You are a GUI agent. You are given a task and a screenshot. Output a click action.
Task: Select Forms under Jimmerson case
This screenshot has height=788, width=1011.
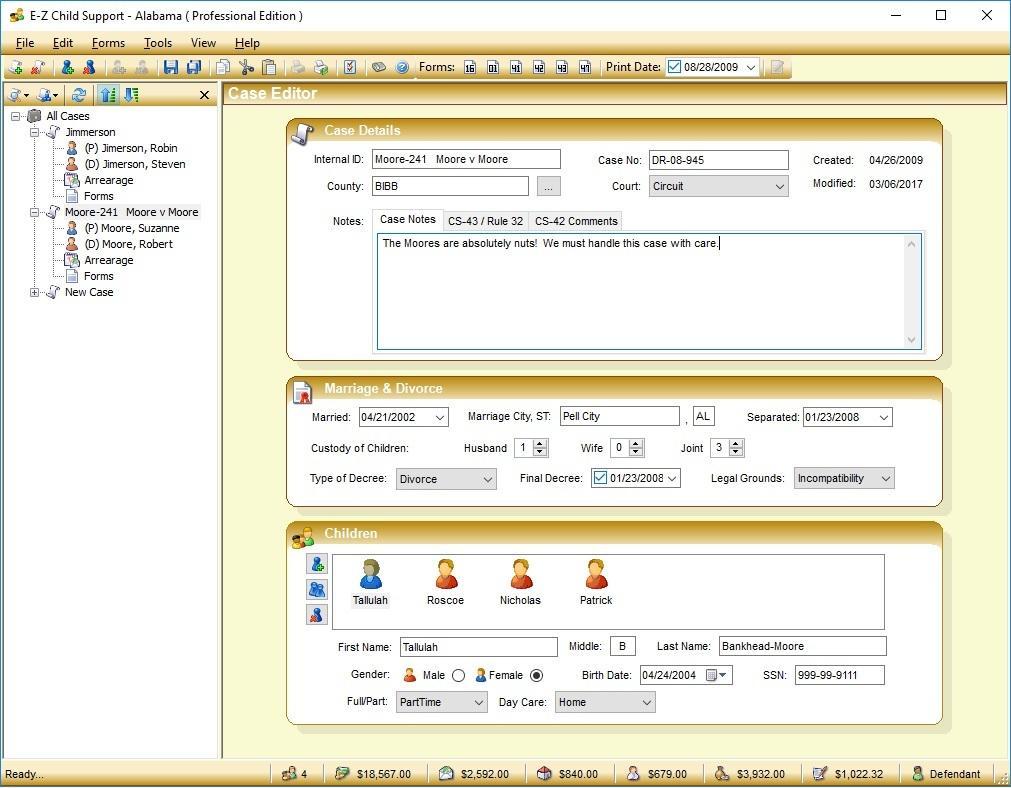pyautogui.click(x=99, y=196)
